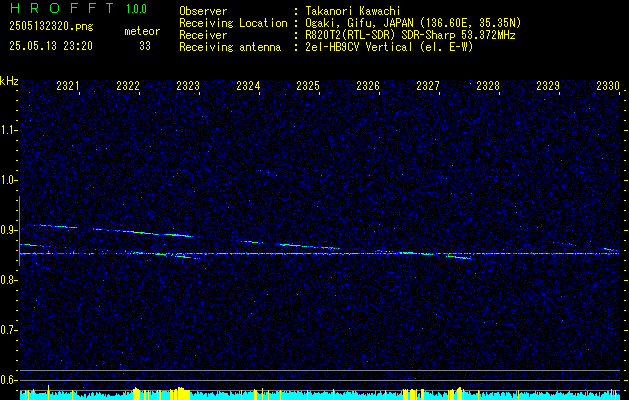Click the 0.9 kHz frequency axis label
Viewport: 629px width, 400px height.
click(9, 230)
